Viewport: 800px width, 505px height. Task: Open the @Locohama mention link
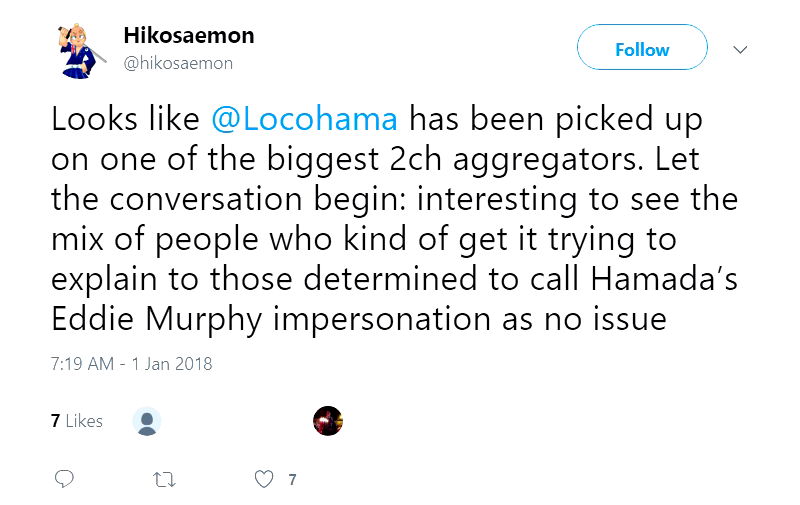[305, 119]
